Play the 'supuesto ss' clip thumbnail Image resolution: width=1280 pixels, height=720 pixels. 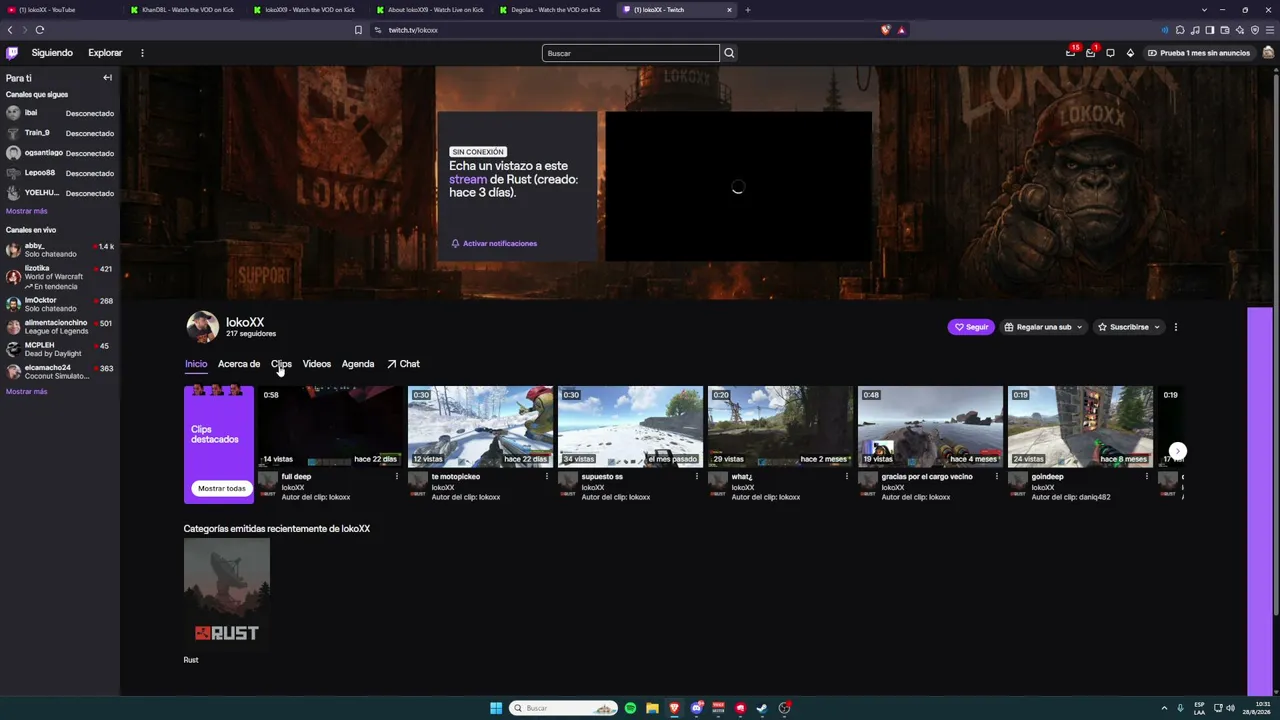coord(630,426)
